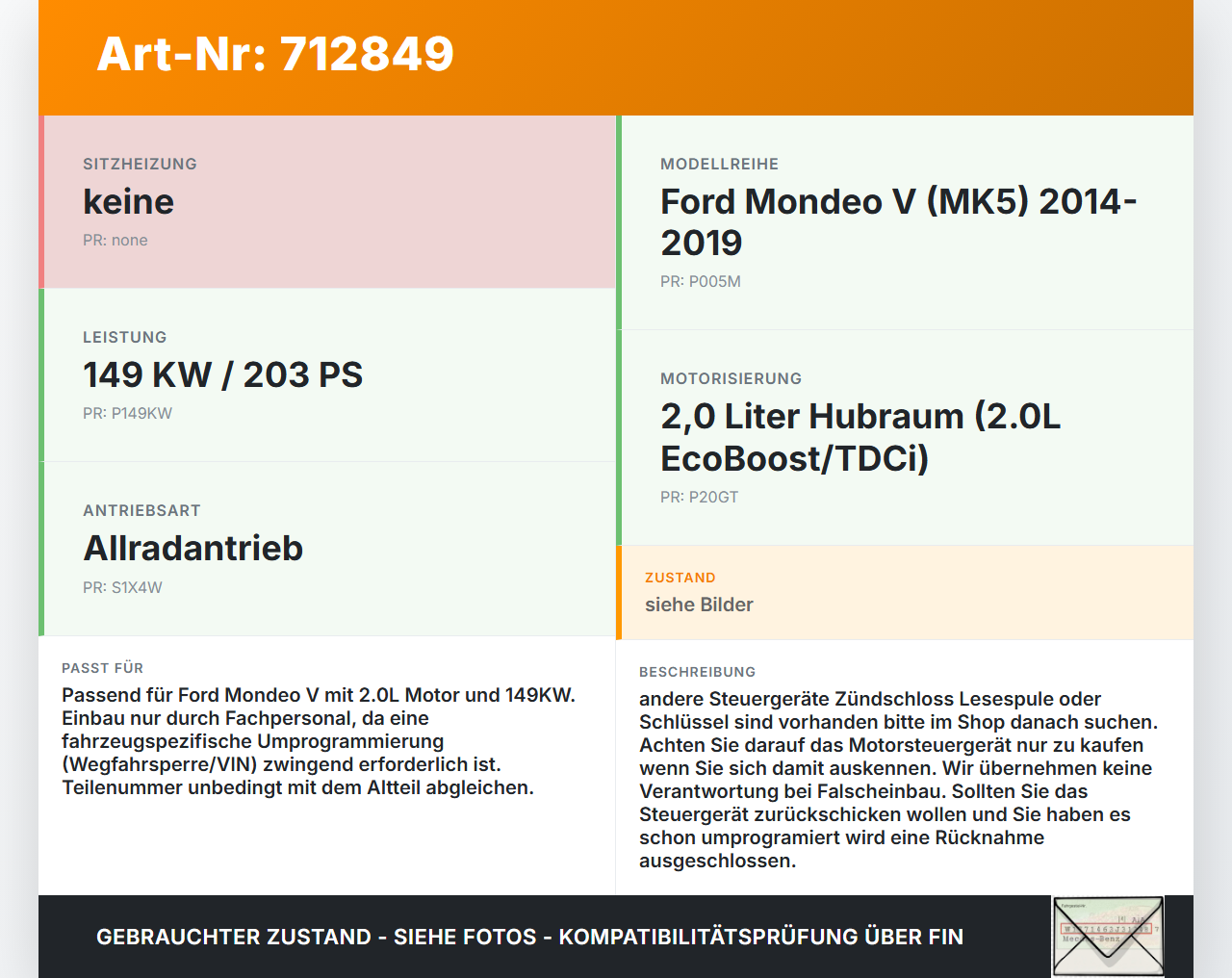
Task: Click the envelope thumbnail in the footer
Action: pos(1108,937)
